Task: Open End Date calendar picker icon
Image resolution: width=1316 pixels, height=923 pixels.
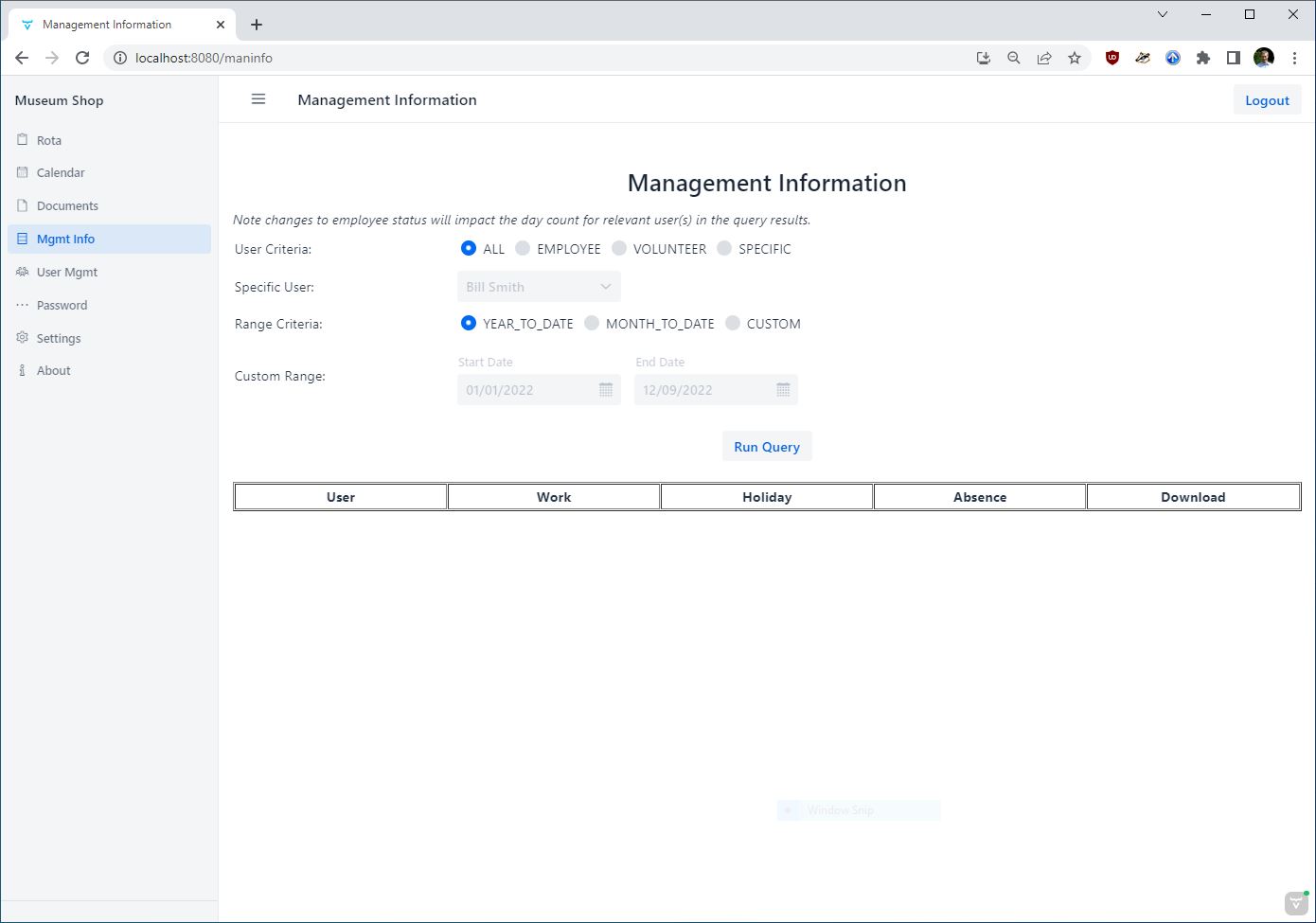Action: coord(783,390)
